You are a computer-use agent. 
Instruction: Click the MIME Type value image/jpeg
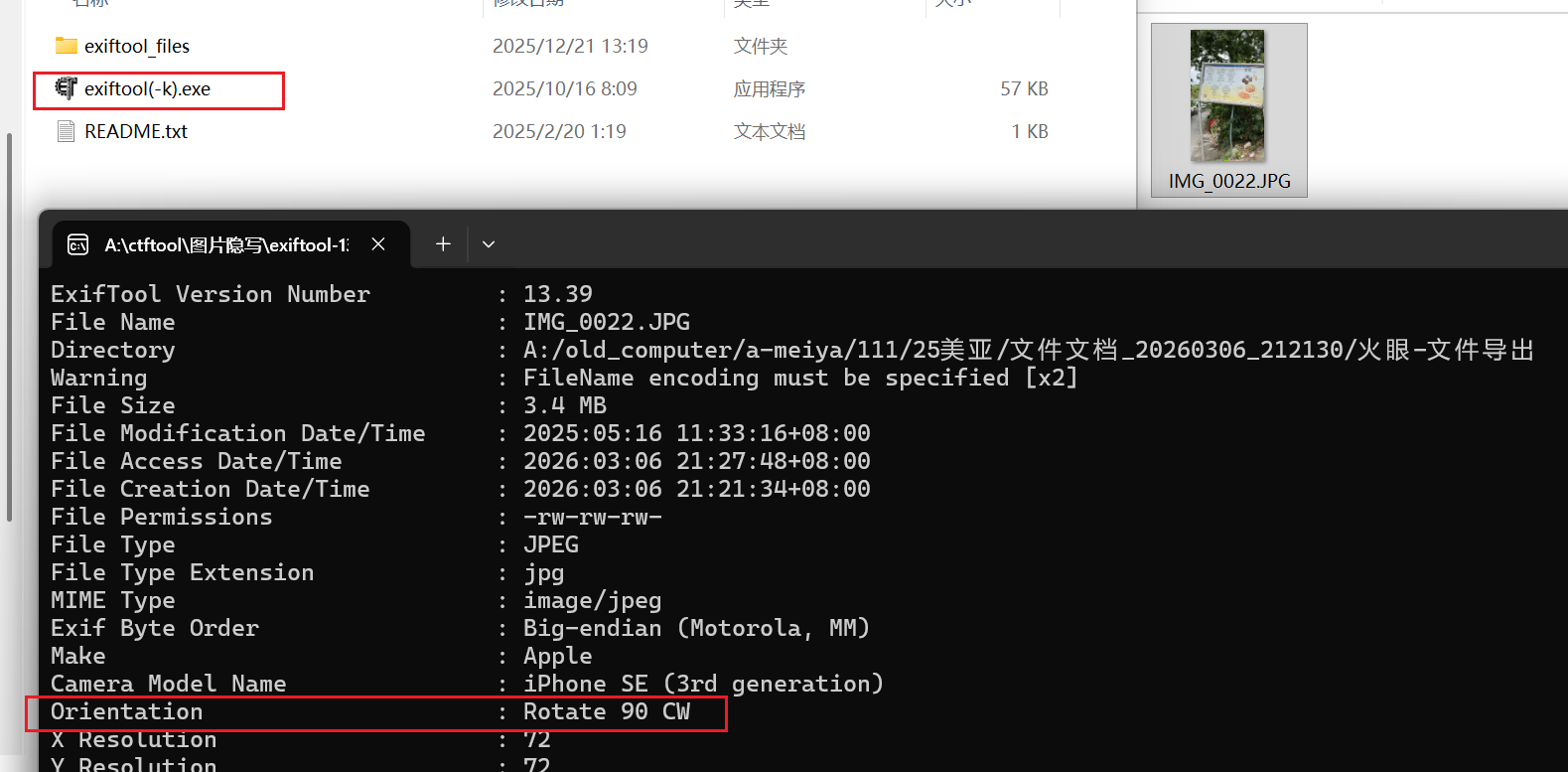click(x=593, y=601)
